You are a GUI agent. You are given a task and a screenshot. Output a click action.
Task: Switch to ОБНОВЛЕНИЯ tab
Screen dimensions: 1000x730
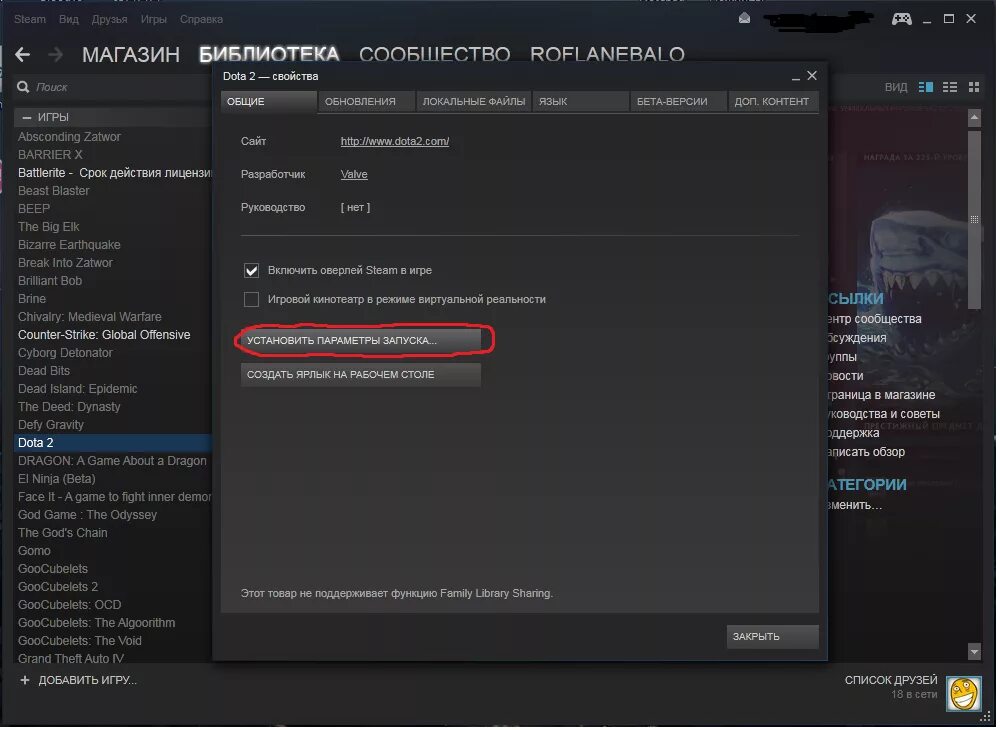point(366,101)
